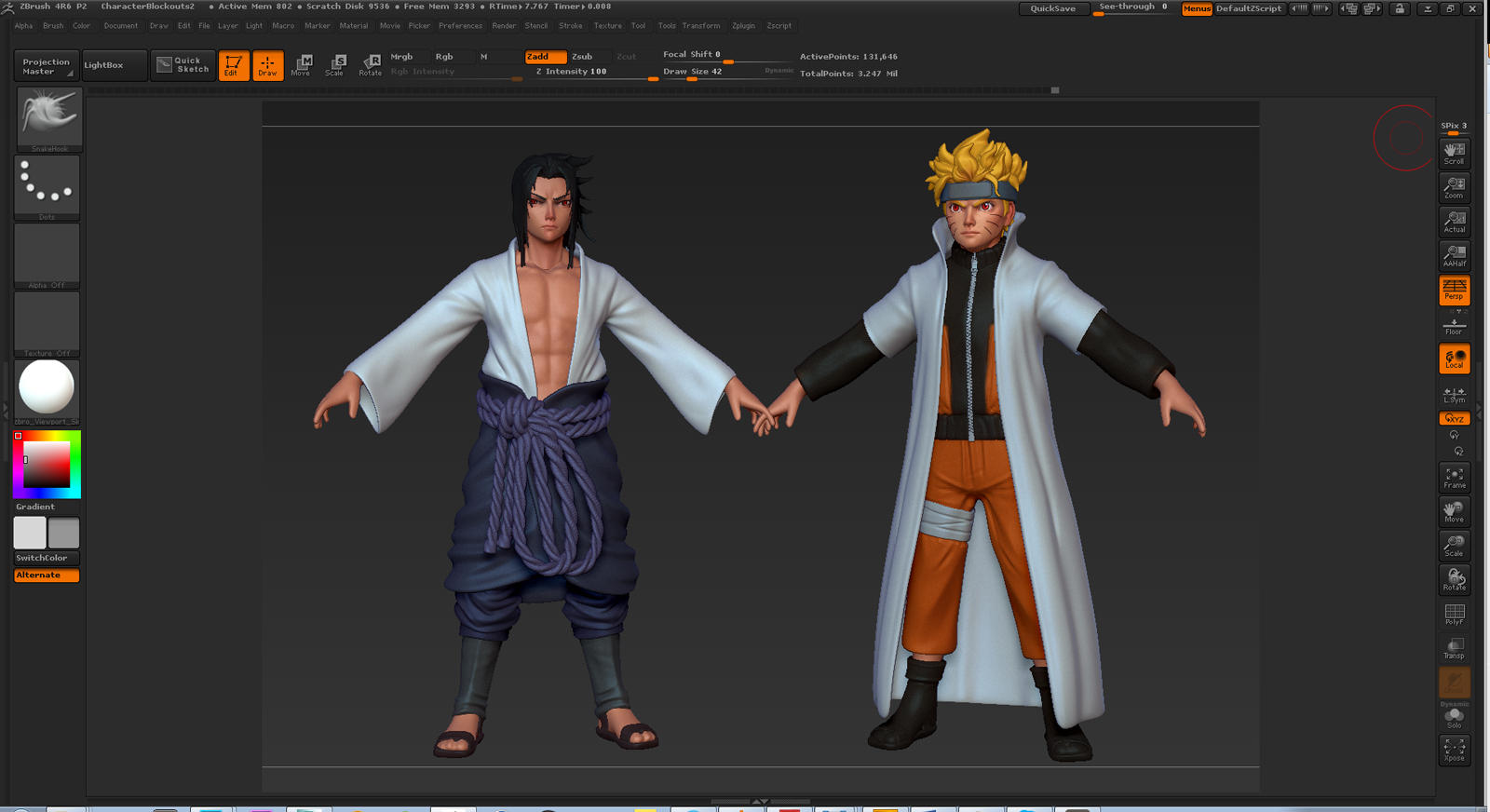Open the white material sphere selector

[x=47, y=392]
